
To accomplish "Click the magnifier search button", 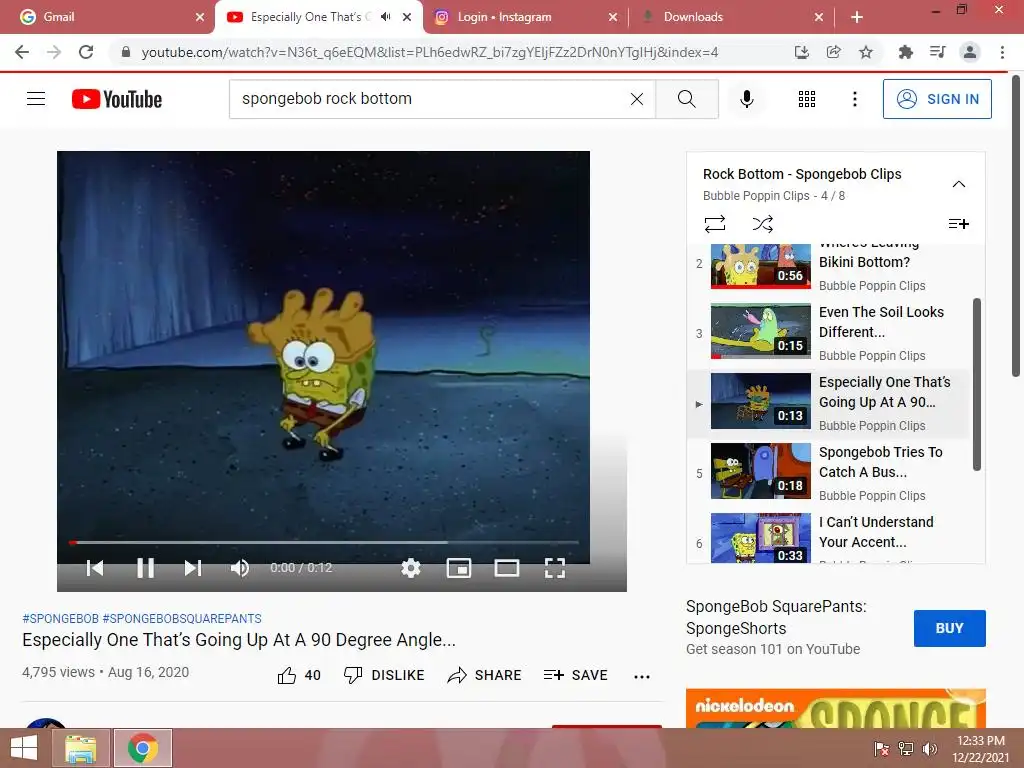I will pyautogui.click(x=686, y=99).
